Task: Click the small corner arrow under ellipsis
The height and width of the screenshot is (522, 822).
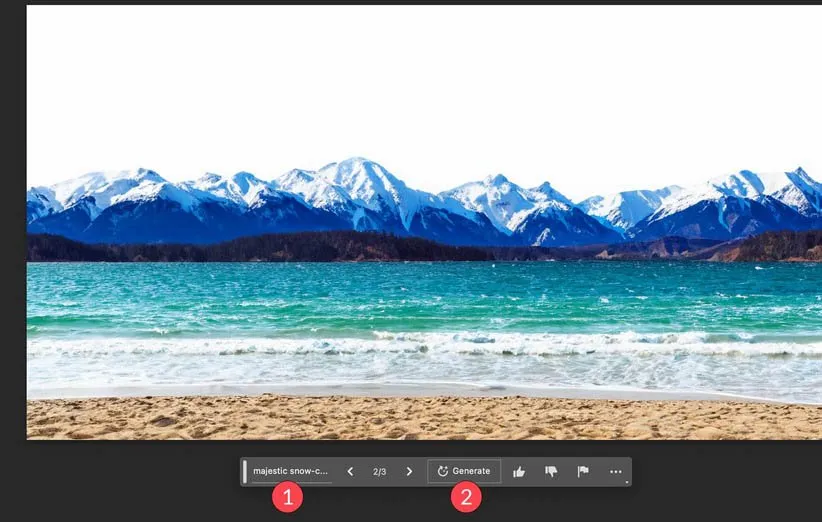Action: 626,482
